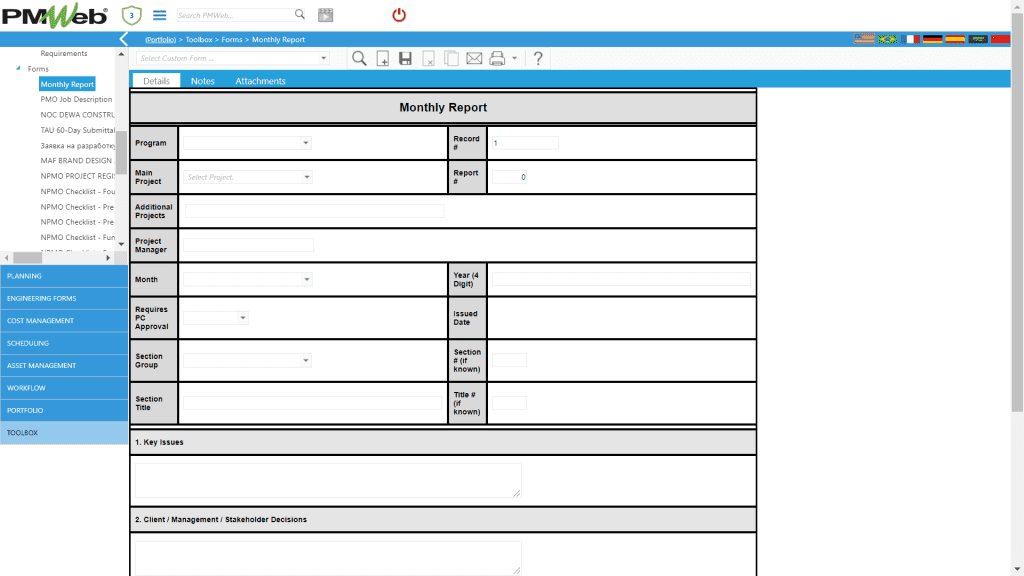Open help with the question mark icon
Viewport: 1024px width, 576px height.
538,58
